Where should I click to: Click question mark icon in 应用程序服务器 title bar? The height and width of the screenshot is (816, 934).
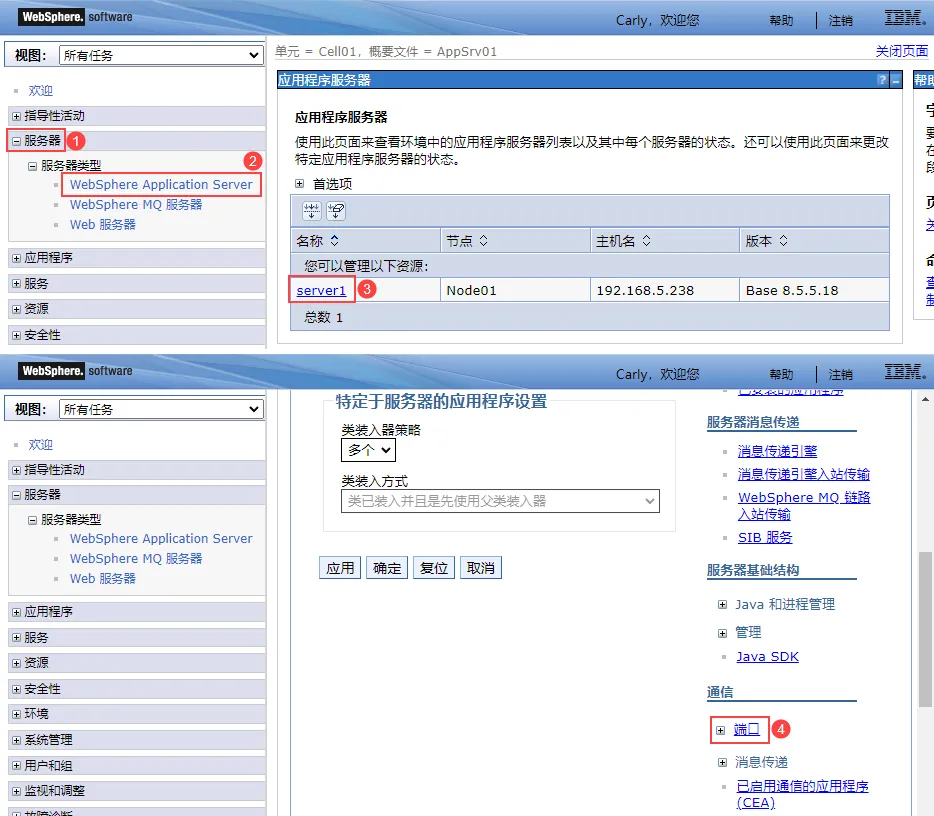pyautogui.click(x=882, y=80)
